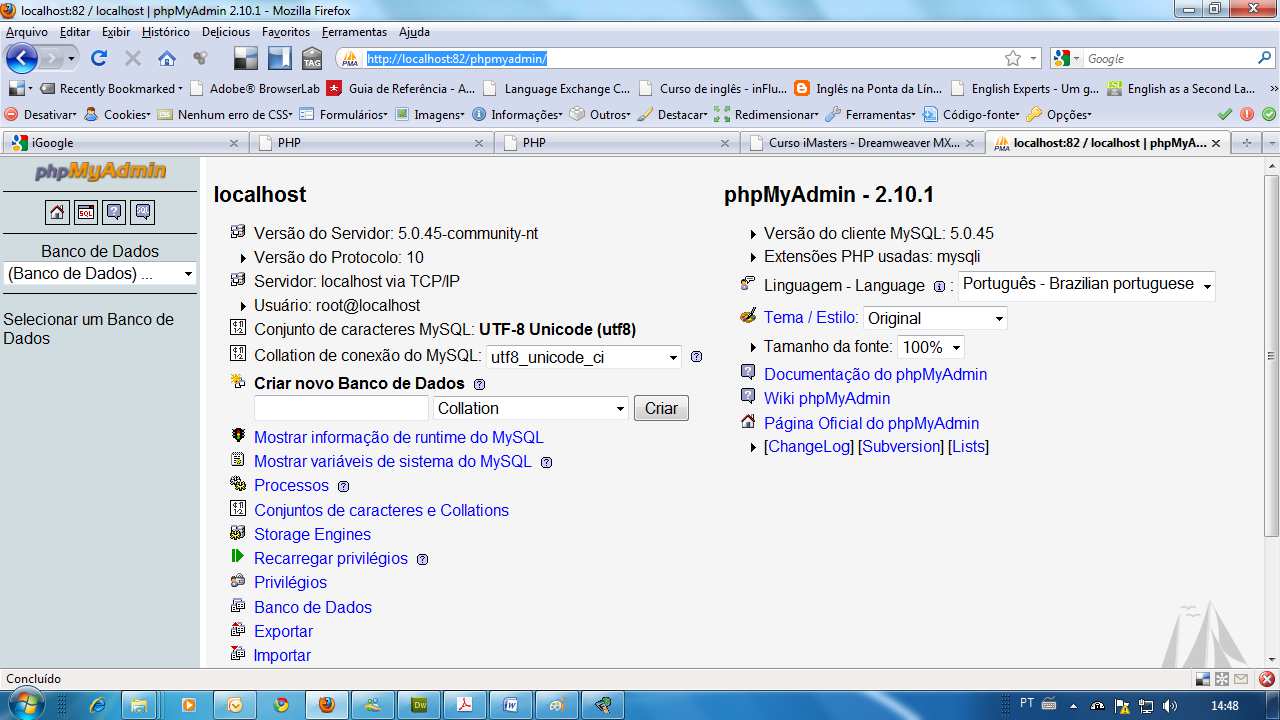This screenshot has width=1280, height=720.
Task: Click the Código-fonte developer toolbar item
Action: point(971,114)
